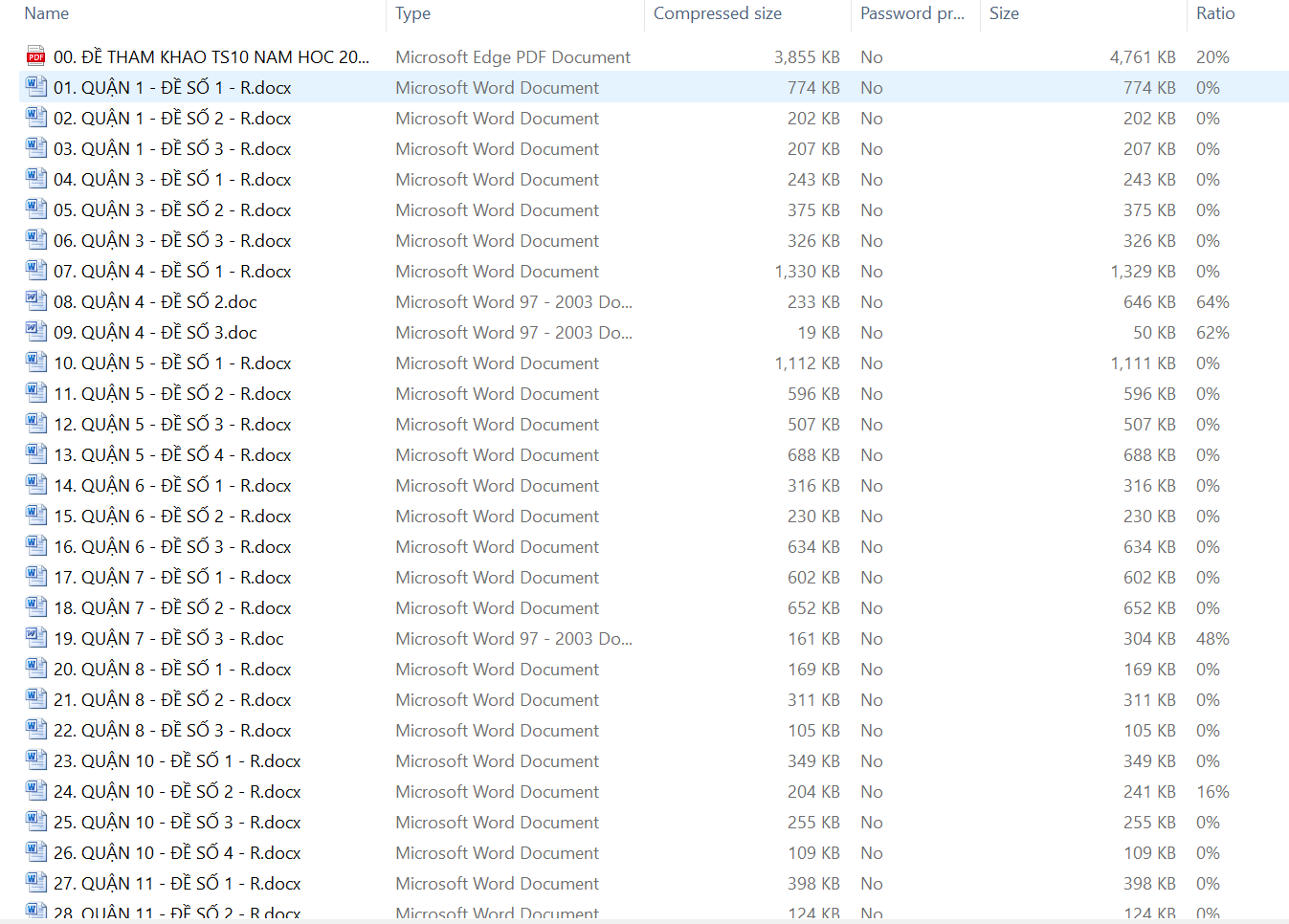Select file 07. QUẬN 4 - ĐỀ SỐ 1 - R.docx
1289x924 pixels.
click(x=172, y=272)
